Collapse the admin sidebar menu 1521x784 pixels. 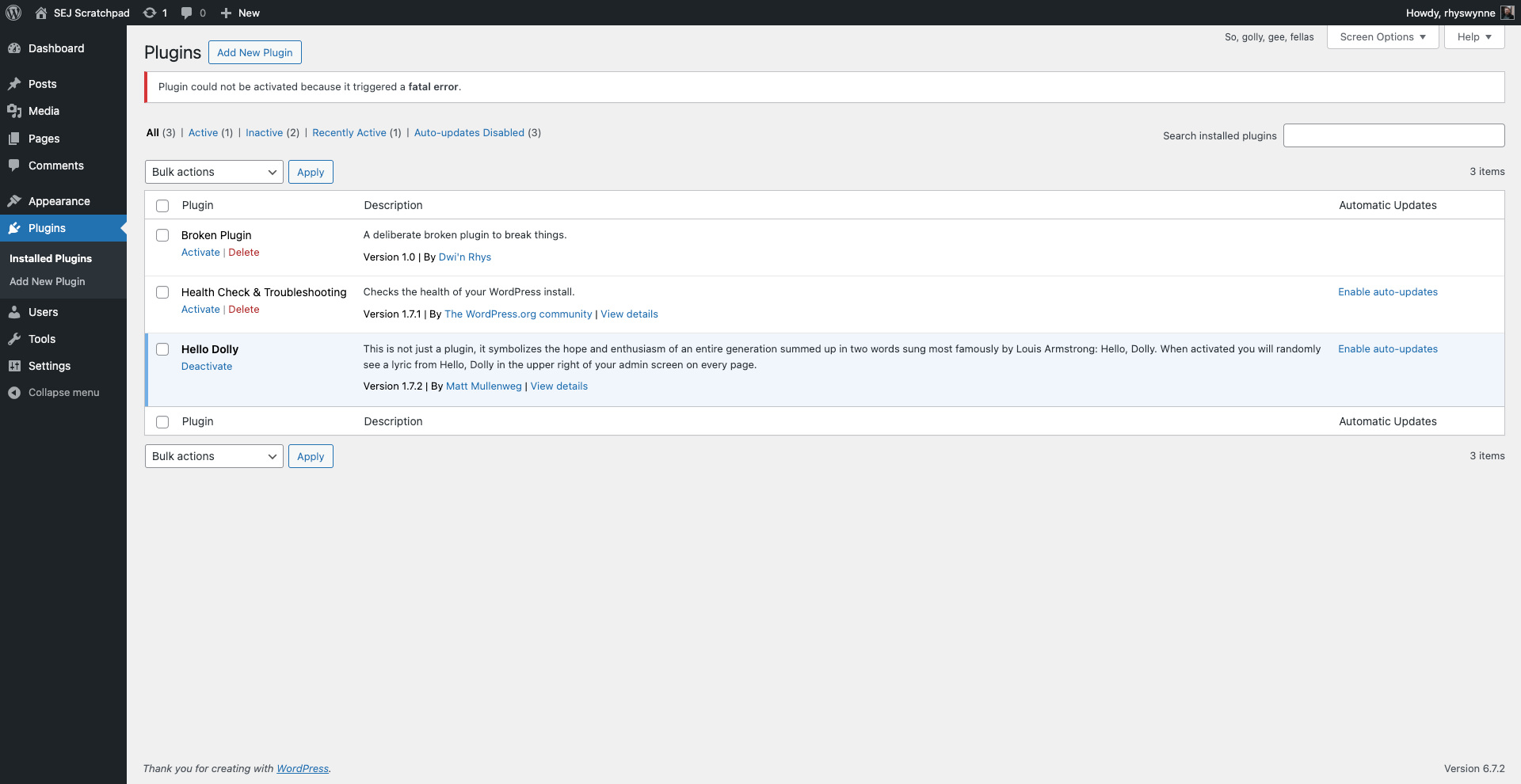63,392
